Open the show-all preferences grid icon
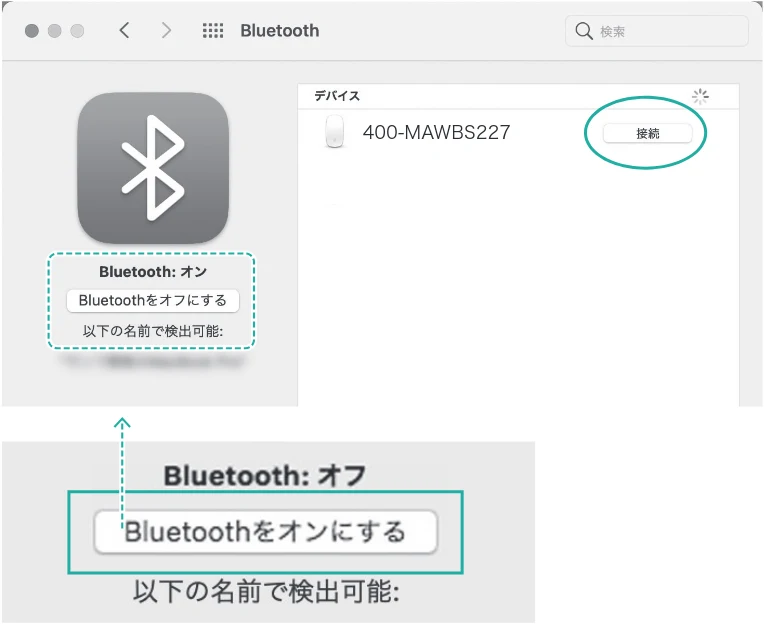The height and width of the screenshot is (624, 764). (213, 30)
